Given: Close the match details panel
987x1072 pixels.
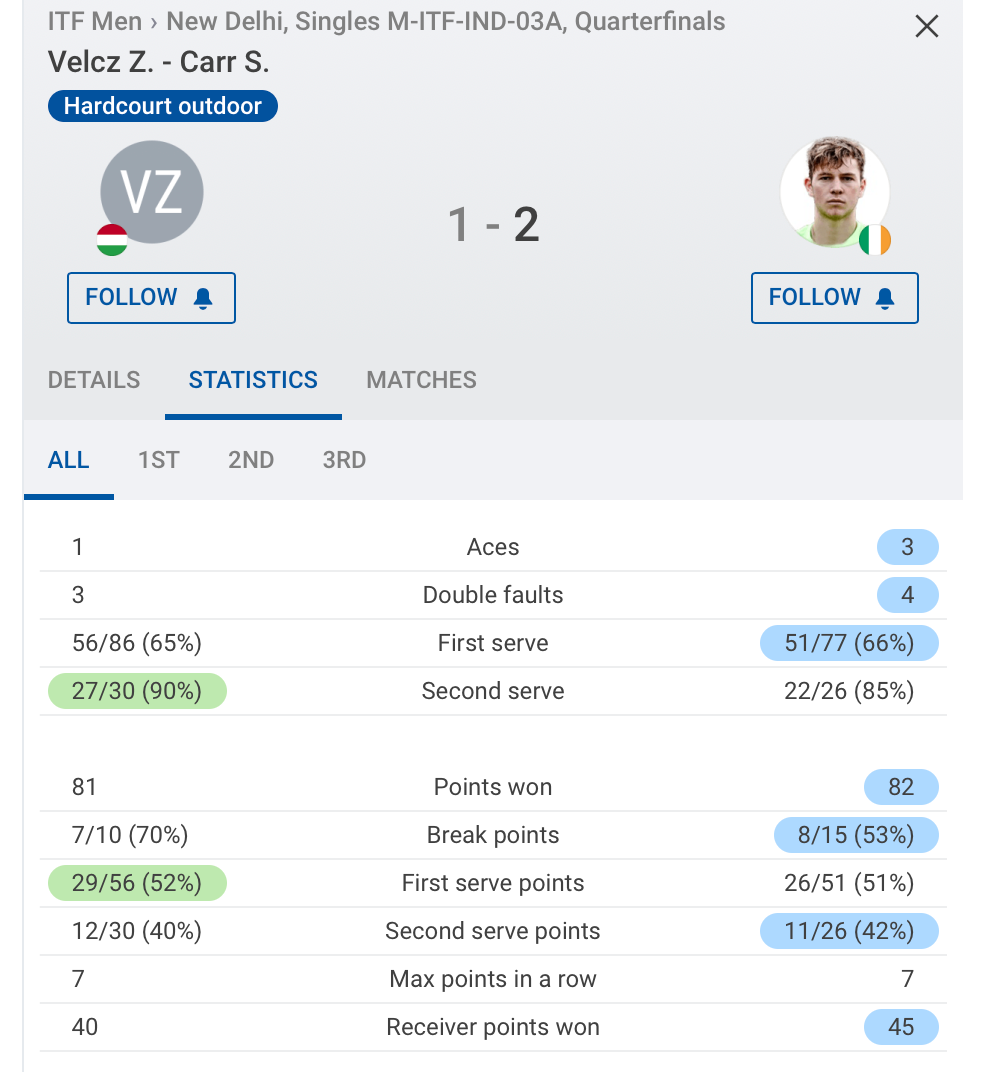Looking at the screenshot, I should [927, 27].
